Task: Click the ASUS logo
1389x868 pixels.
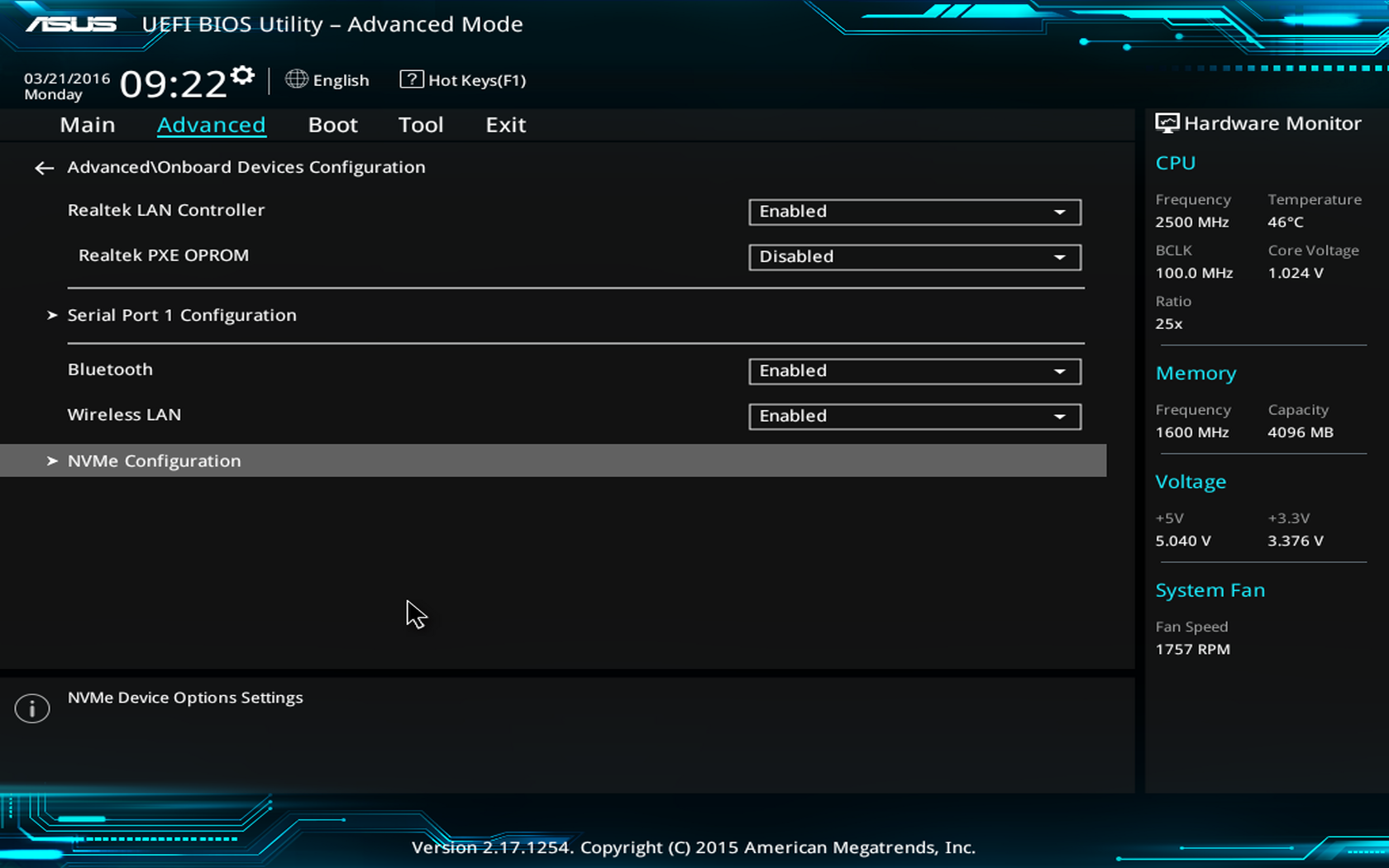Action: coord(71,24)
